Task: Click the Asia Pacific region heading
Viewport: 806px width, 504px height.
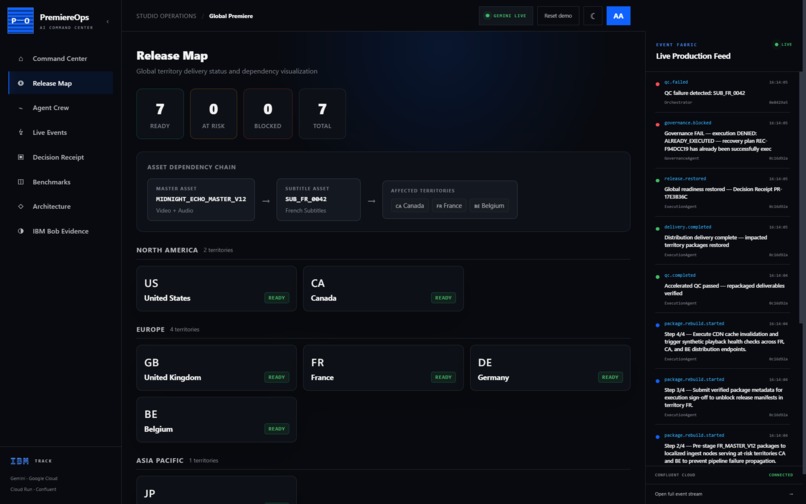Action: [x=160, y=460]
